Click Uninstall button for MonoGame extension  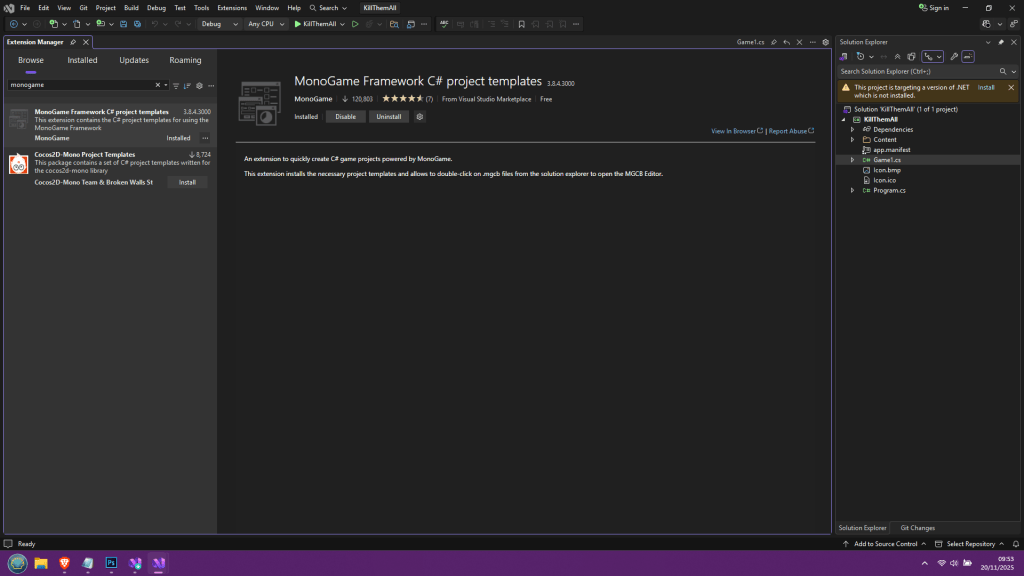[x=388, y=117]
